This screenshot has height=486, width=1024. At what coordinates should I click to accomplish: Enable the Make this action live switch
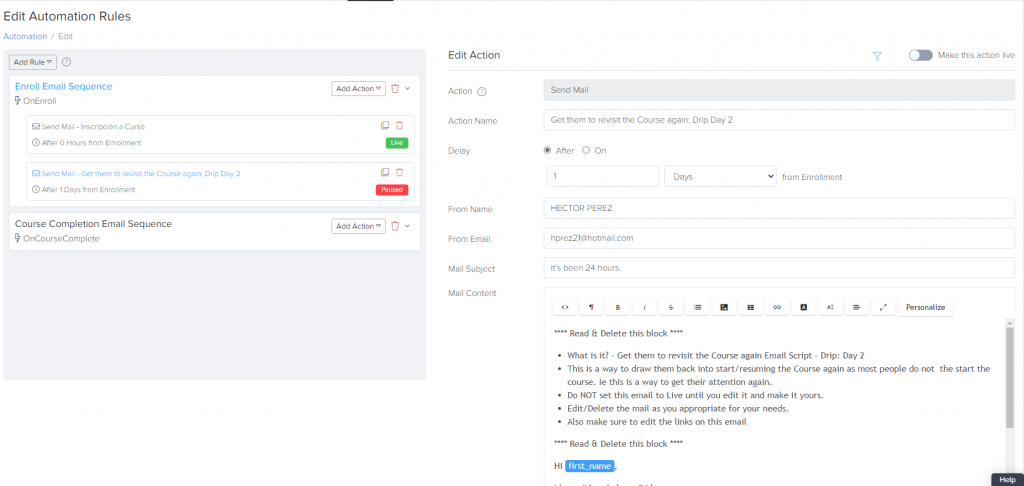click(x=920, y=56)
